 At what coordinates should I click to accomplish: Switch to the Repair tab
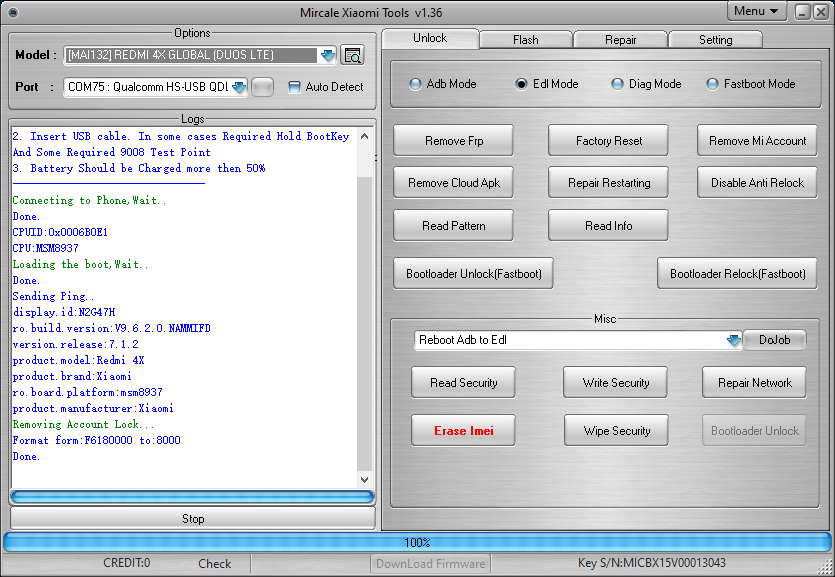(x=620, y=40)
